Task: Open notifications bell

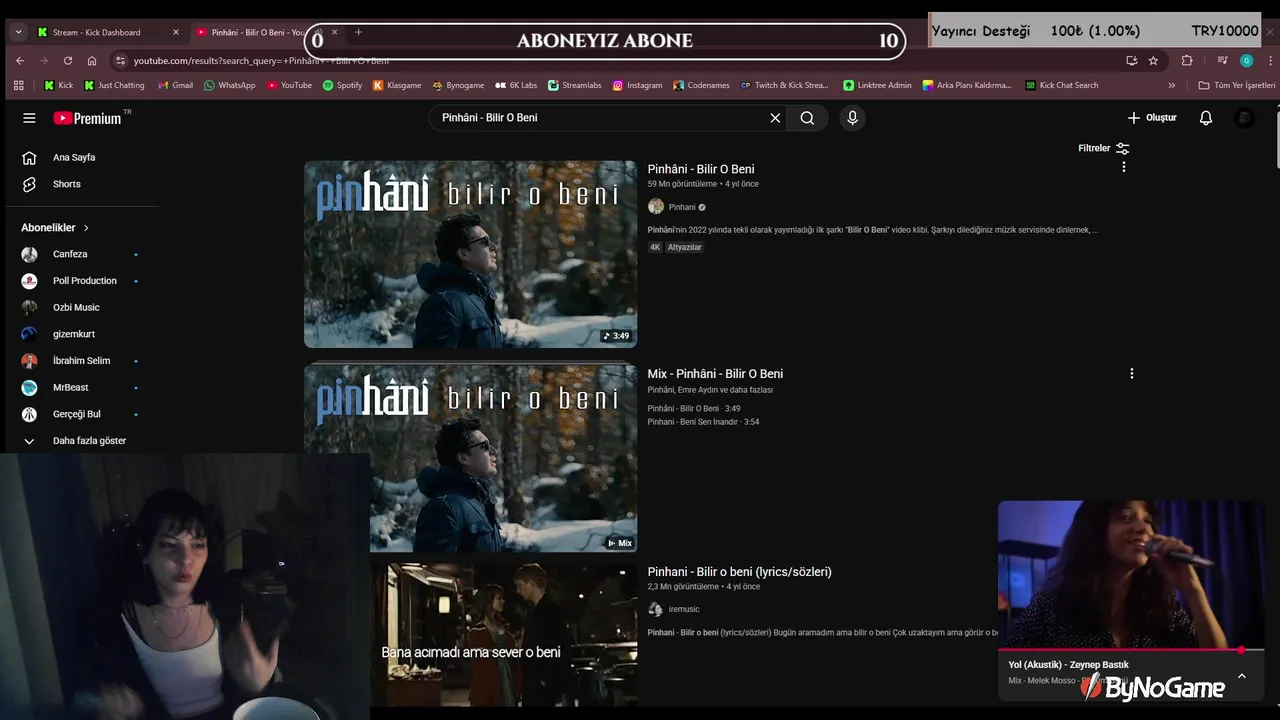Action: (x=1206, y=118)
